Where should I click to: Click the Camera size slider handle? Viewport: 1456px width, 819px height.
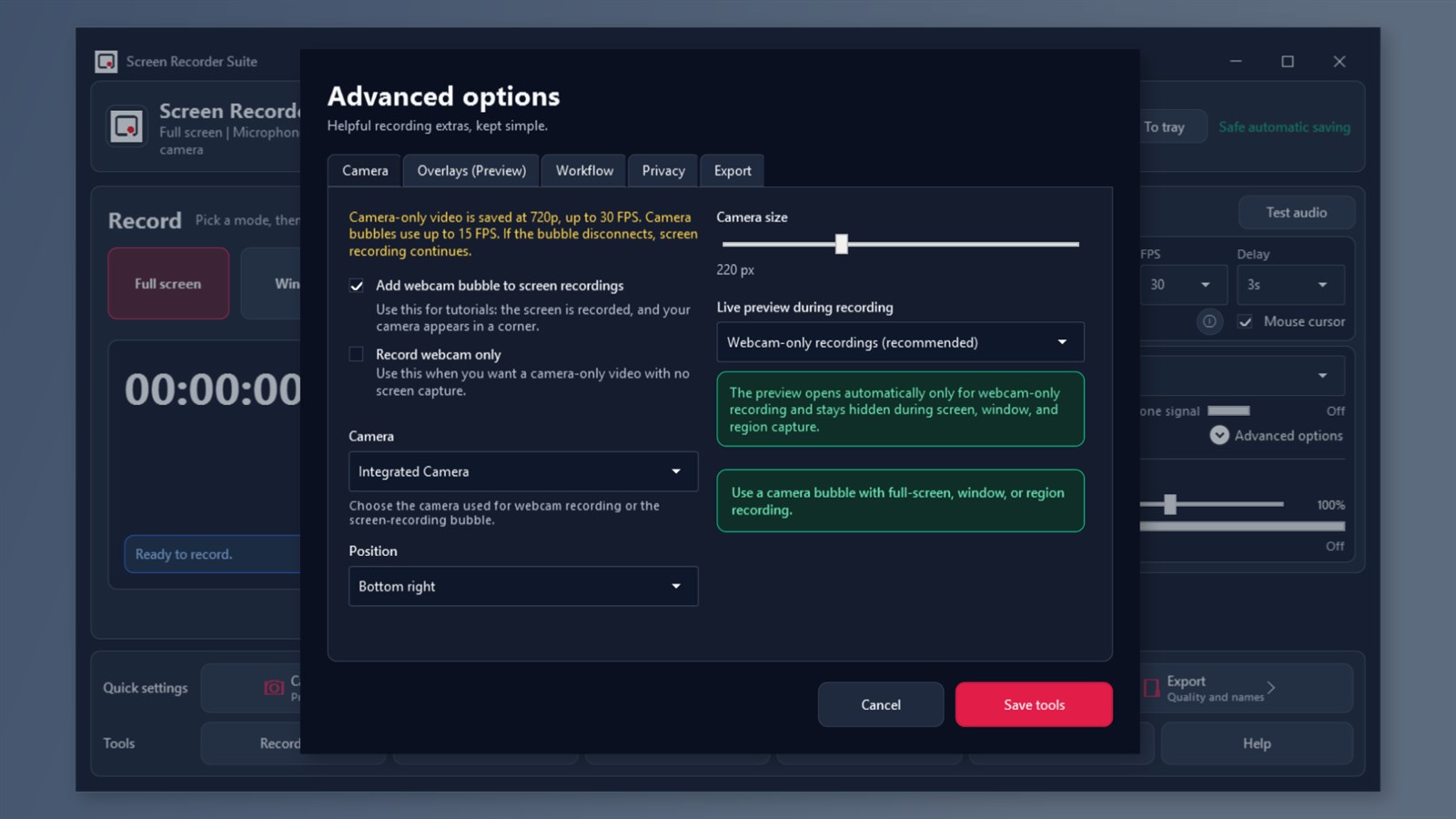[842, 243]
